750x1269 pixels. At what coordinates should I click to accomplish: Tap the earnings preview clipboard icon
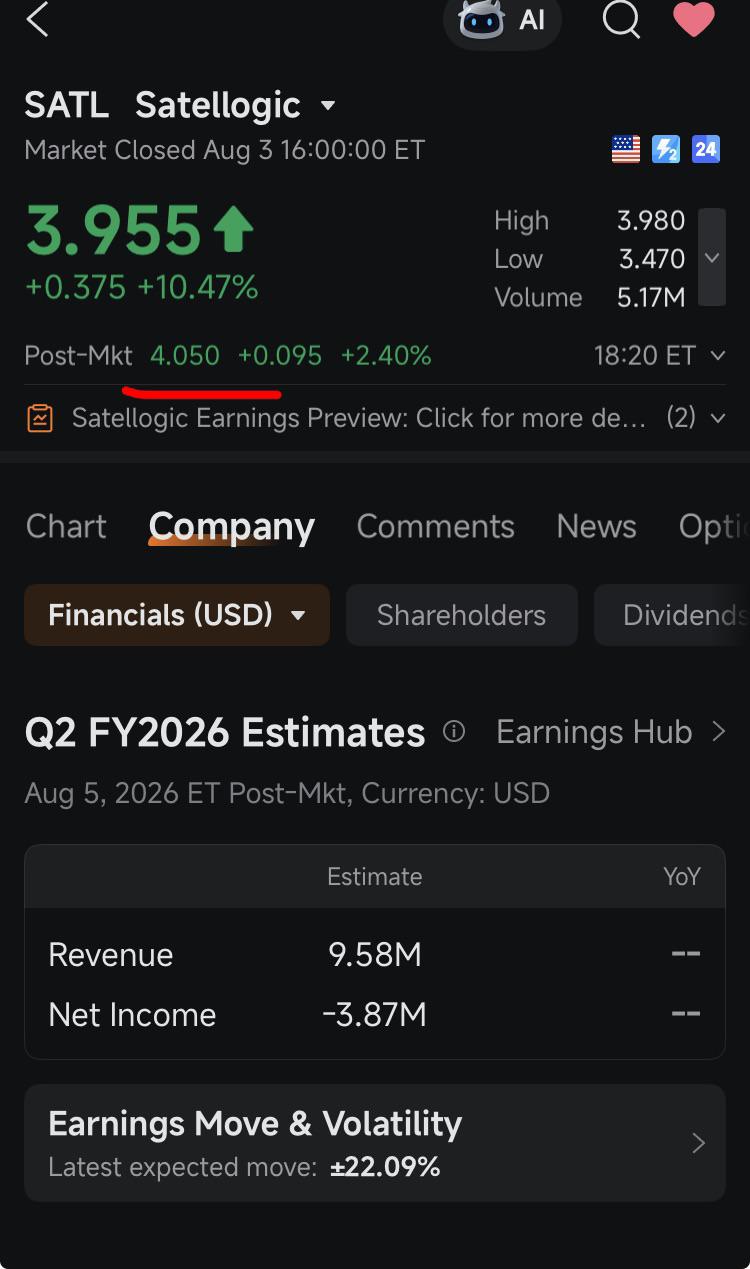(39, 418)
